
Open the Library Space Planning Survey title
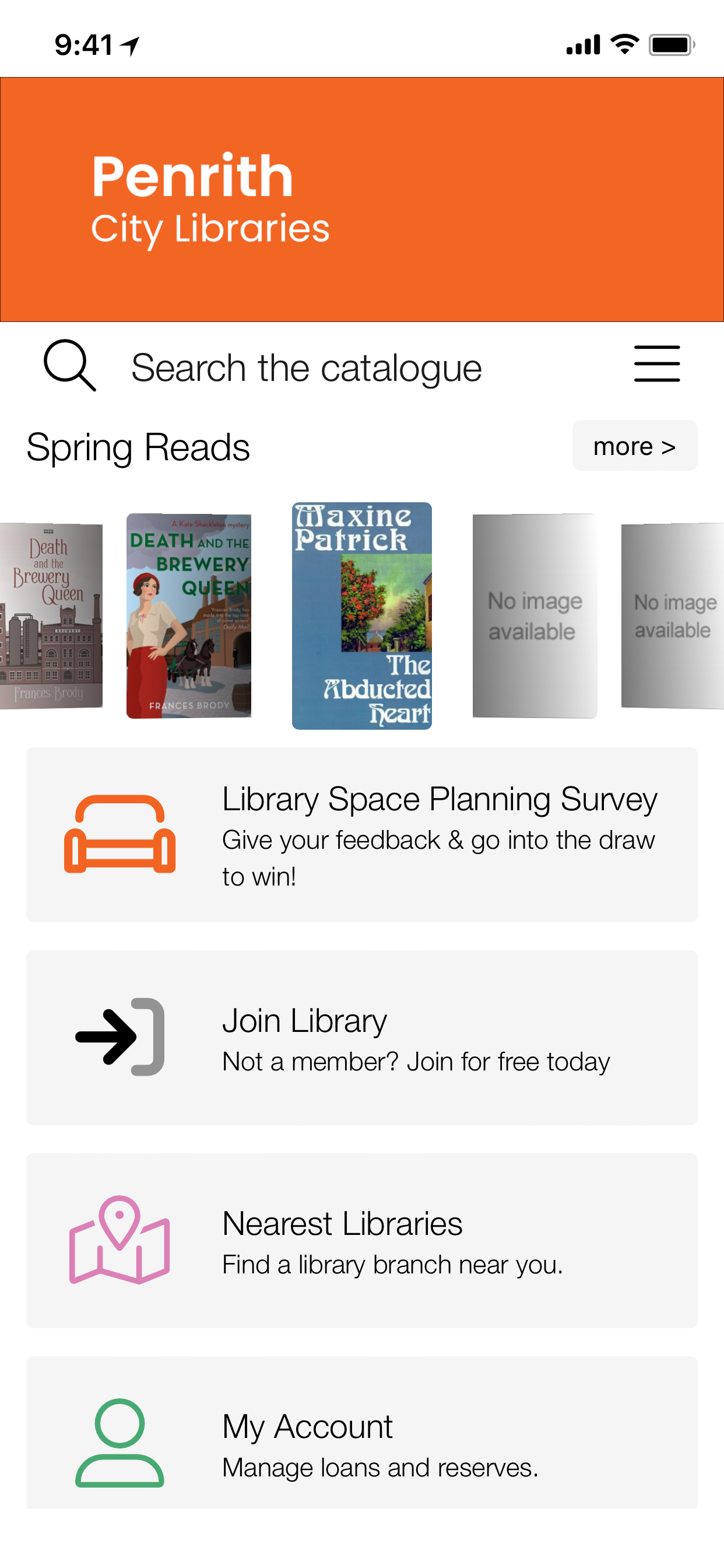click(440, 799)
